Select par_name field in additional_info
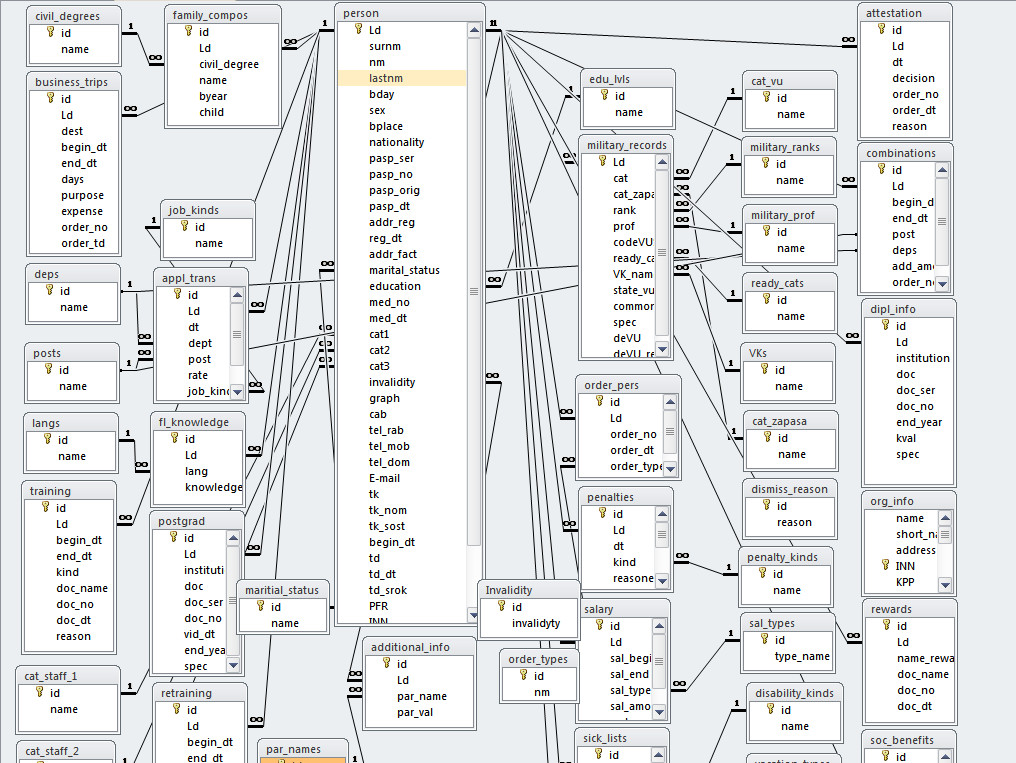 point(421,696)
